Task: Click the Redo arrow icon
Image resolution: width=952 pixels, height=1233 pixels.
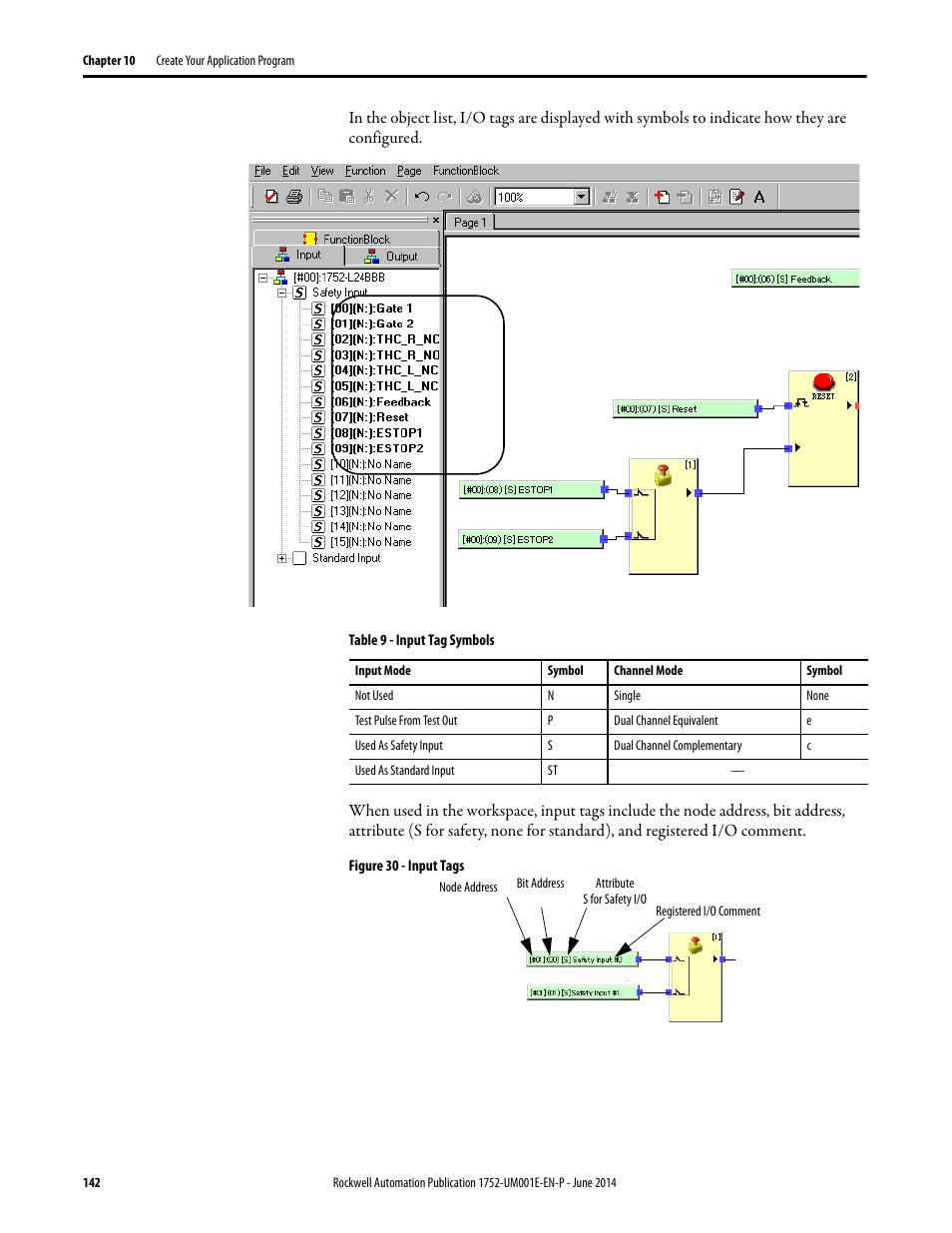Action: click(x=444, y=197)
